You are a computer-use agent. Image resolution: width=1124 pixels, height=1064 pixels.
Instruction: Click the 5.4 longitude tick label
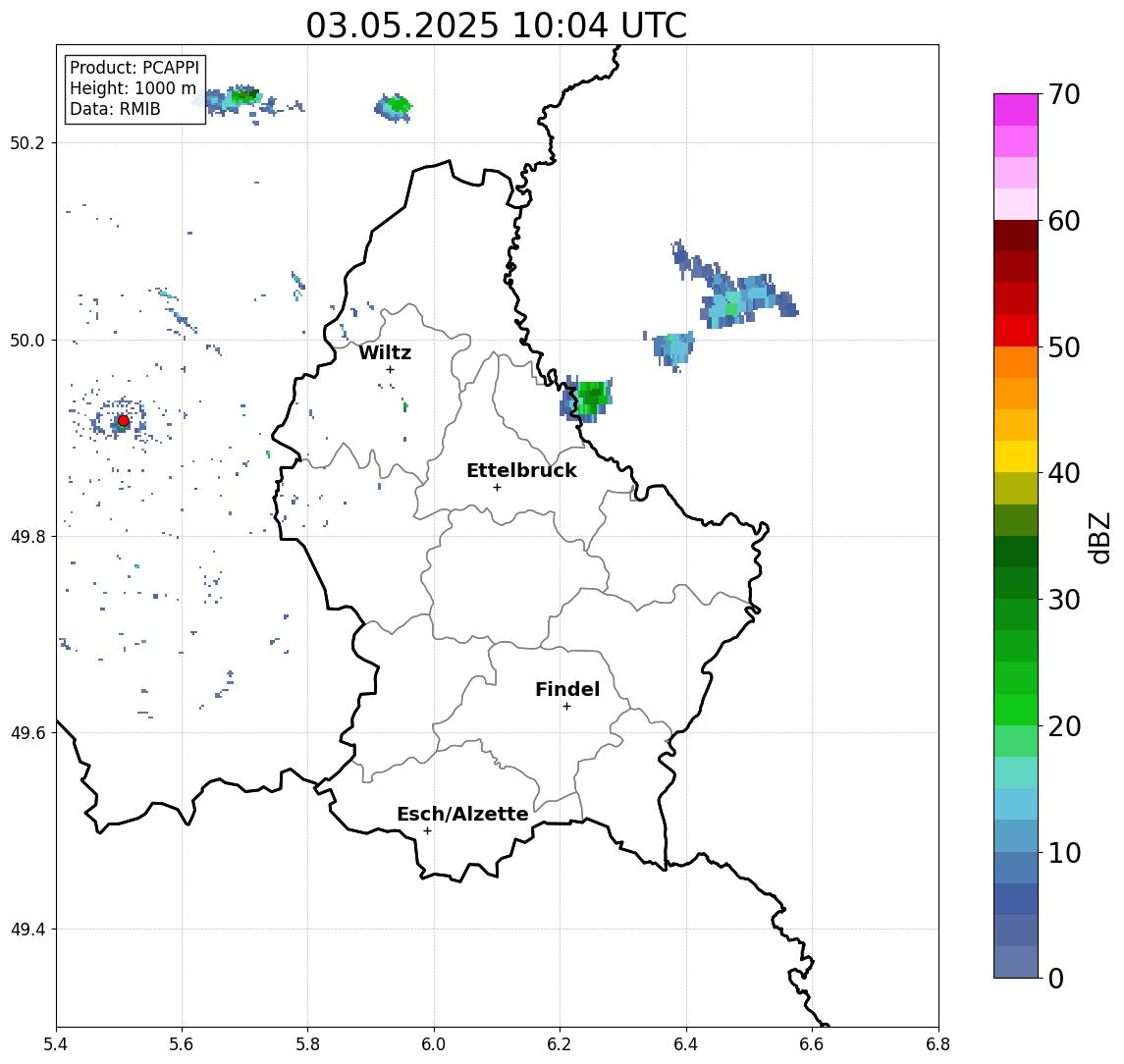pyautogui.click(x=56, y=1044)
